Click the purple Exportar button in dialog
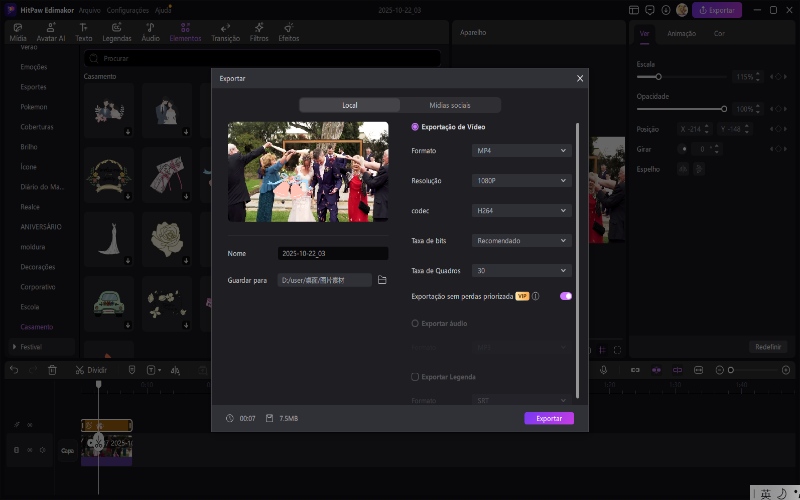 (x=549, y=418)
